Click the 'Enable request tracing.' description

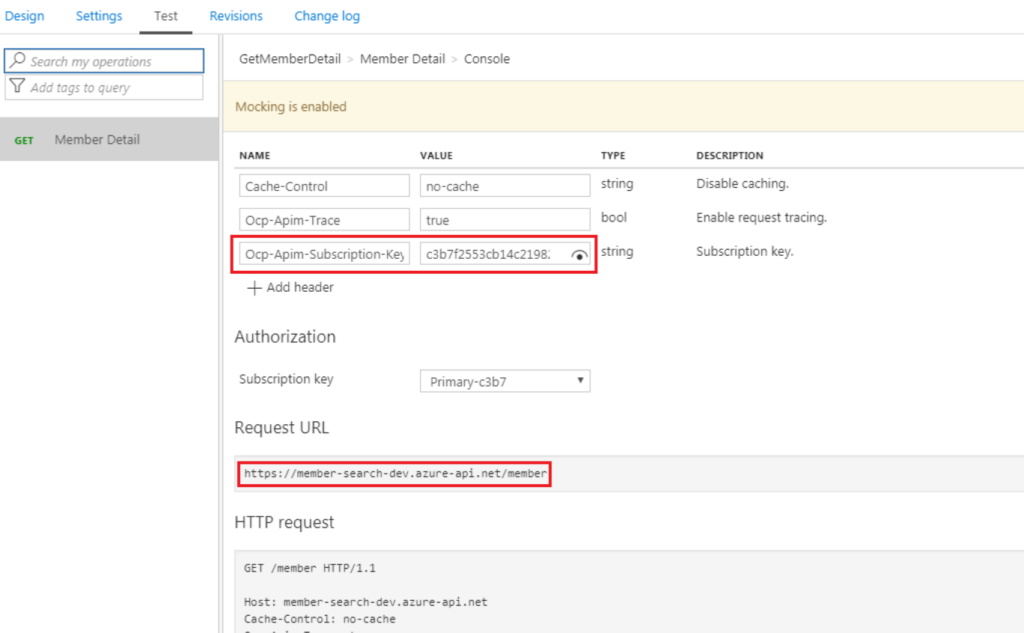coord(761,218)
